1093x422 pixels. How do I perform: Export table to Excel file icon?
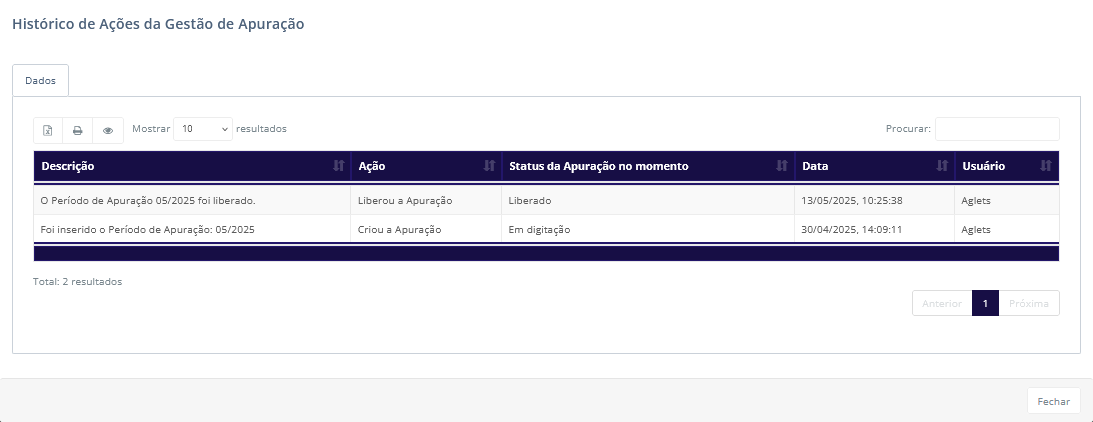click(x=48, y=130)
